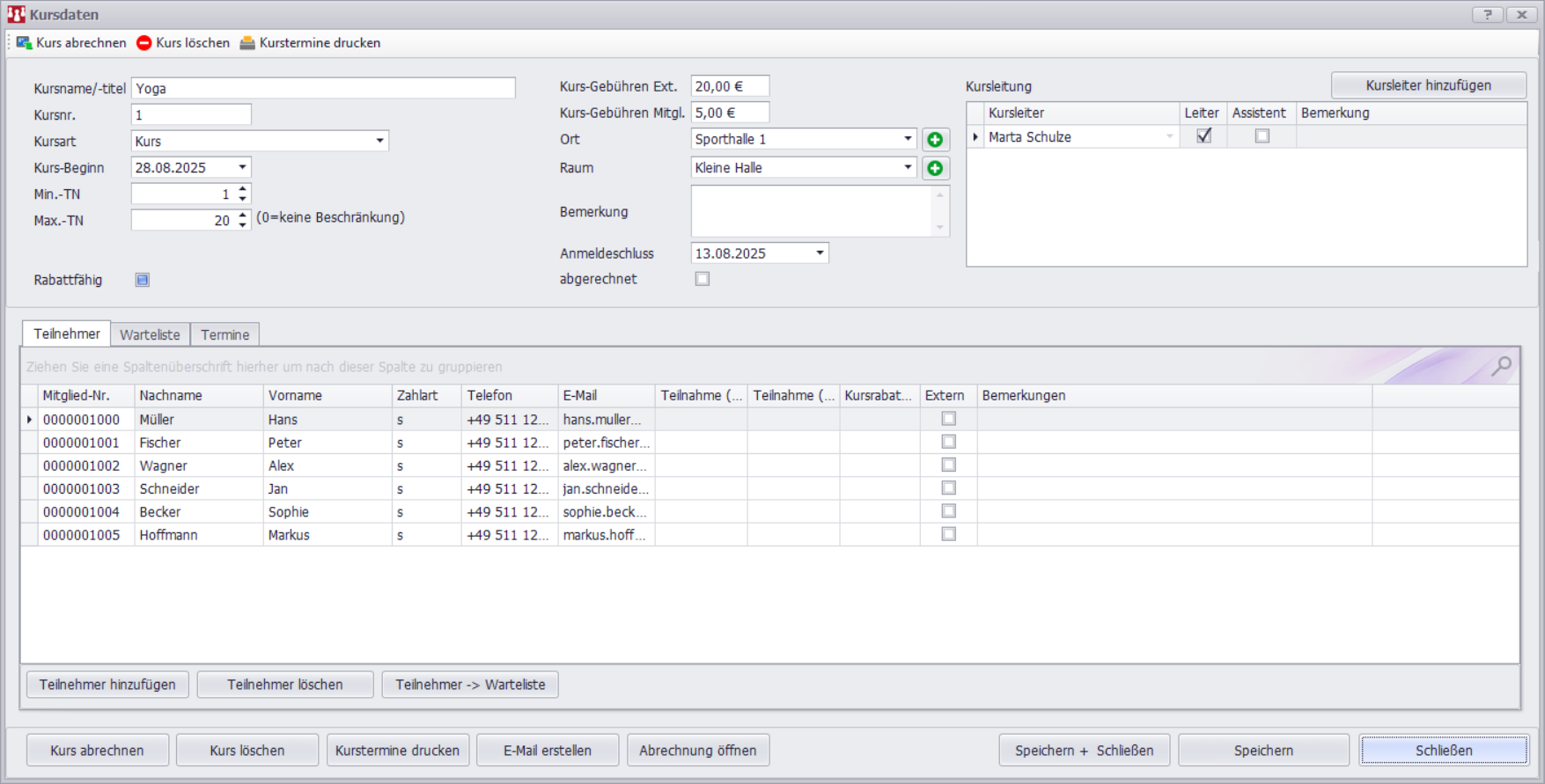This screenshot has width=1545, height=784.
Task: Tick Extern checkbox for Wagner
Action: point(949,465)
